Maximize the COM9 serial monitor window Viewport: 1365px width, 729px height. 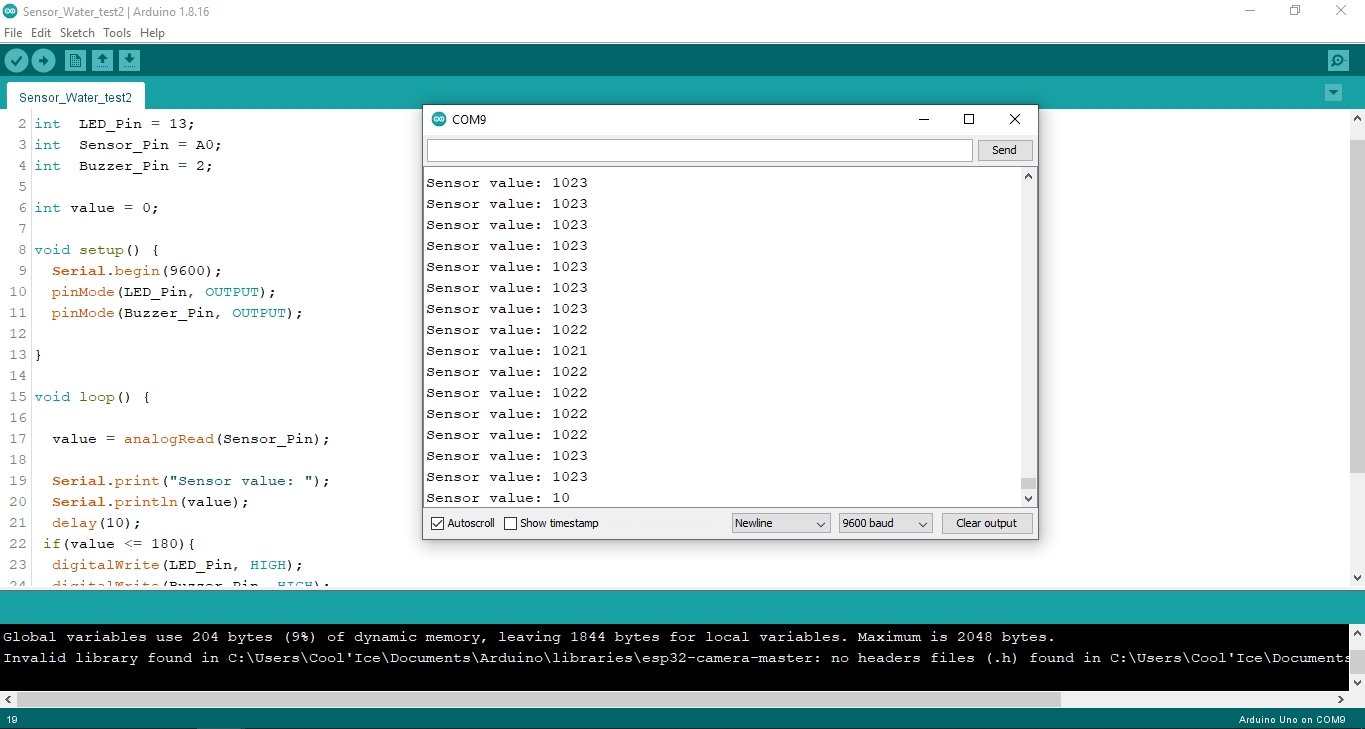pyautogui.click(x=969, y=119)
